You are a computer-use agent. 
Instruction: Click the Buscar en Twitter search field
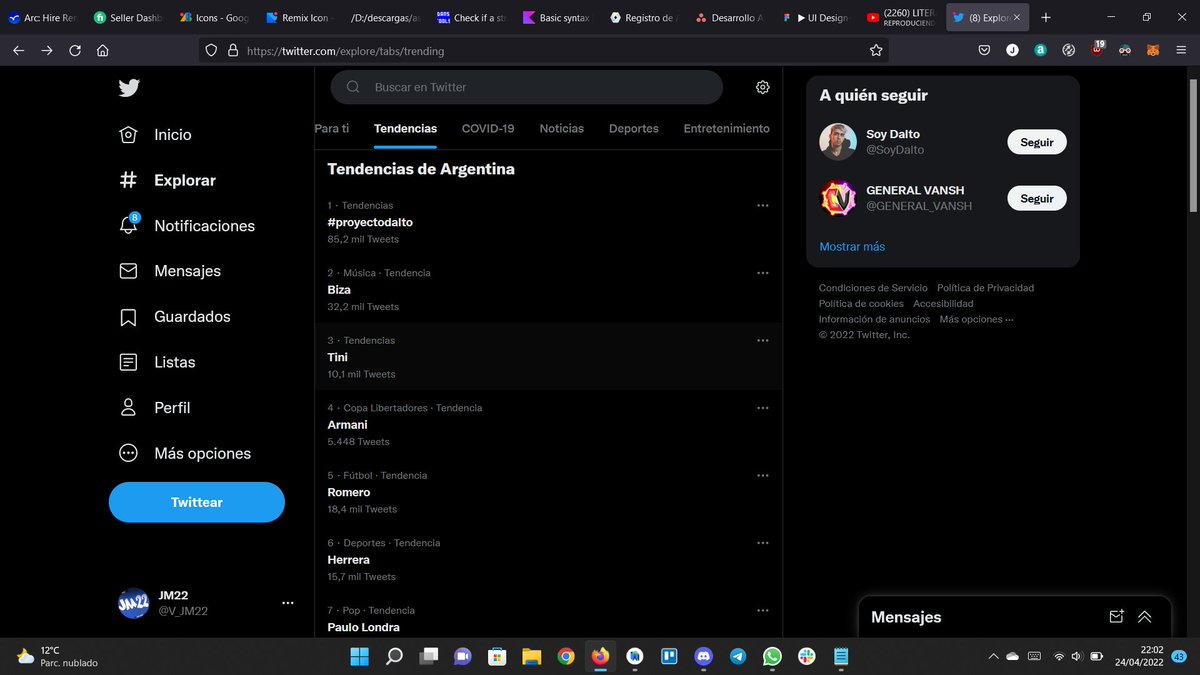click(526, 87)
